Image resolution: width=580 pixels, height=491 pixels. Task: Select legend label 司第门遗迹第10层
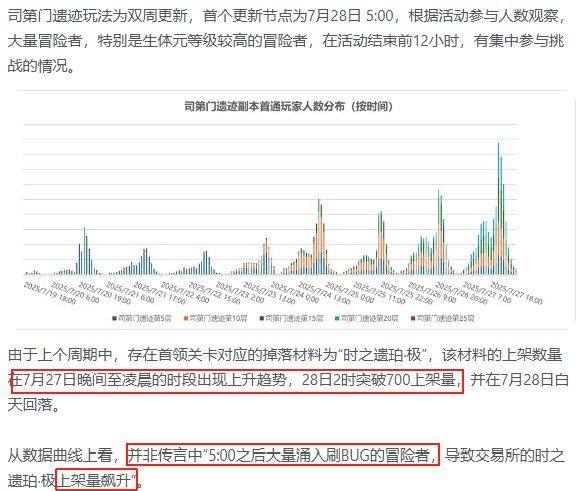218,318
